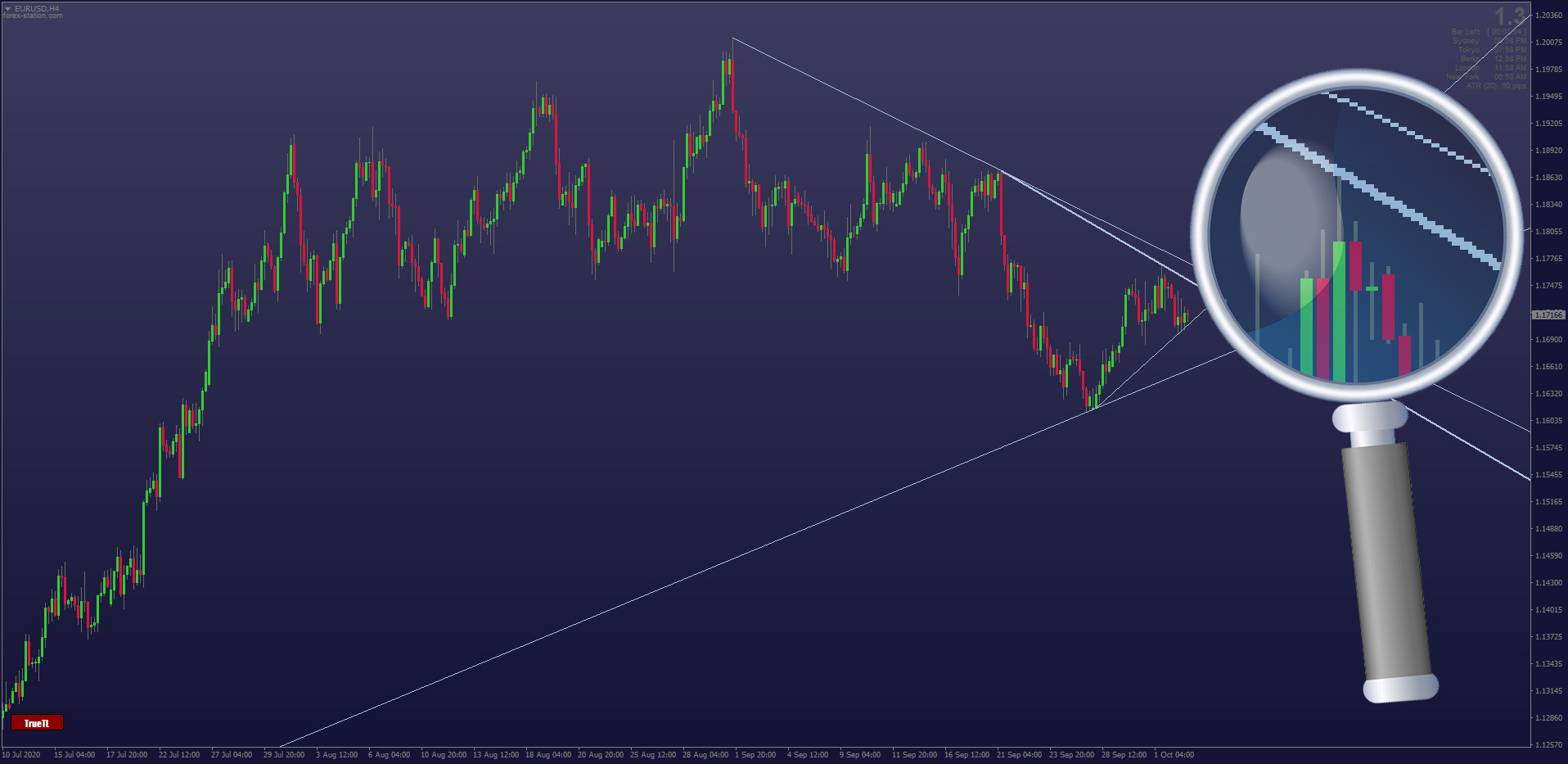This screenshot has height=764, width=1568.
Task: Click the large 1.3 spread number
Action: point(1510,16)
